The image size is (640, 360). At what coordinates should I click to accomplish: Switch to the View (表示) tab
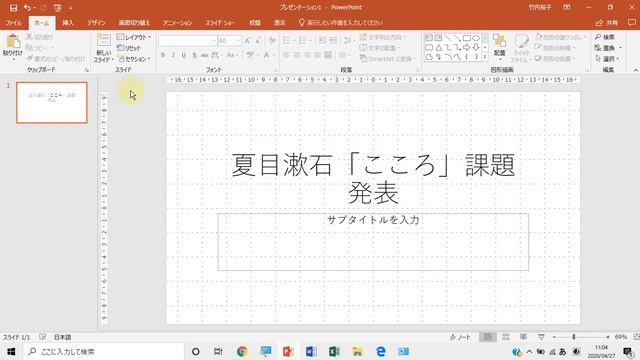(x=280, y=23)
